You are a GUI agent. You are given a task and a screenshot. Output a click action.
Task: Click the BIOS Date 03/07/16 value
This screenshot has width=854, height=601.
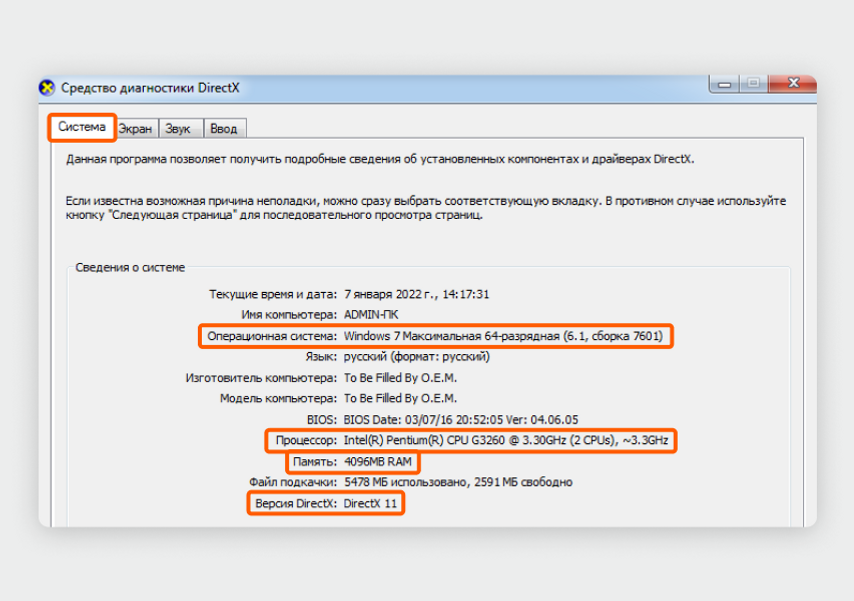461,420
